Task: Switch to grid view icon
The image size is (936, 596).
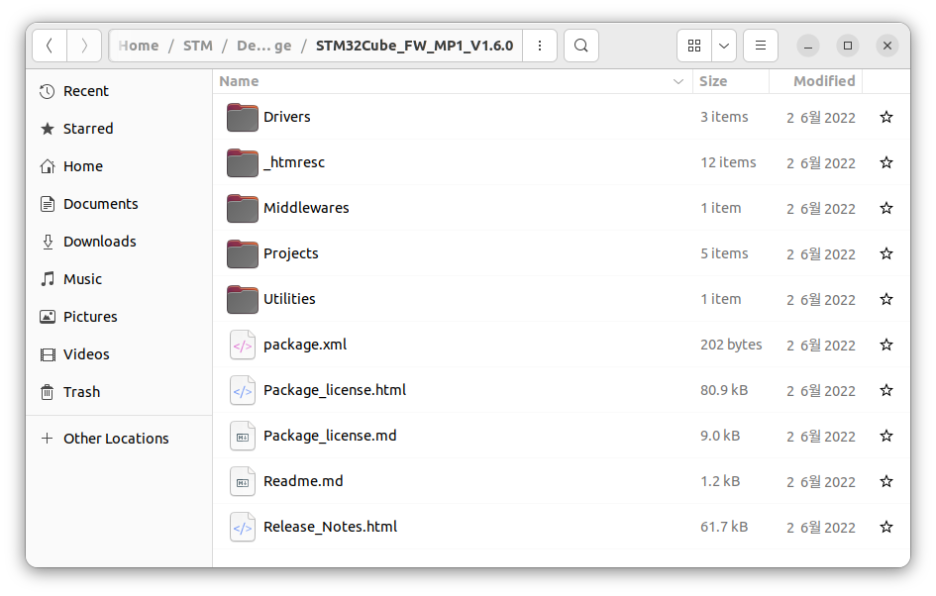Action: click(694, 45)
